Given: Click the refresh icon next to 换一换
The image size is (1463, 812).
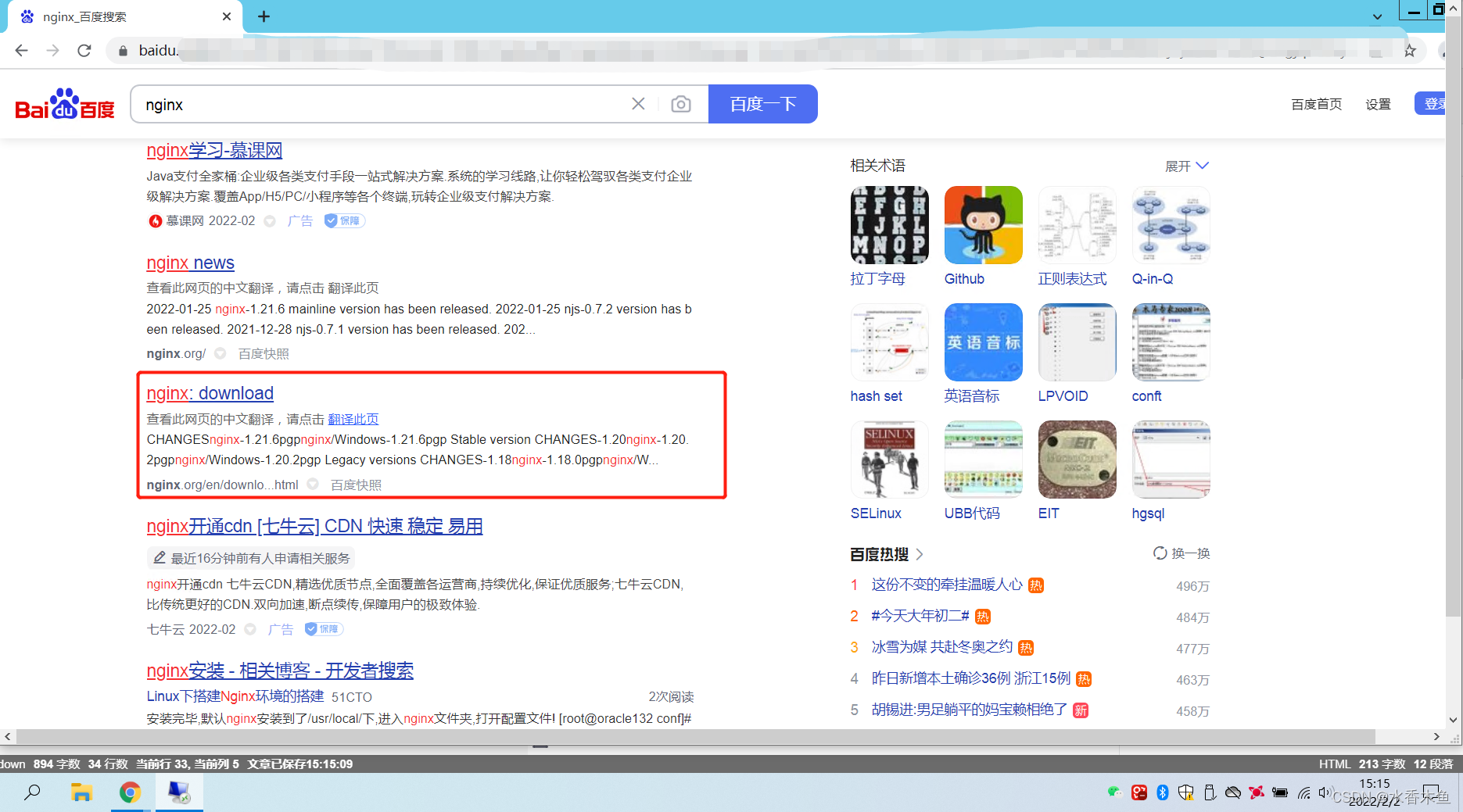Looking at the screenshot, I should [1160, 553].
